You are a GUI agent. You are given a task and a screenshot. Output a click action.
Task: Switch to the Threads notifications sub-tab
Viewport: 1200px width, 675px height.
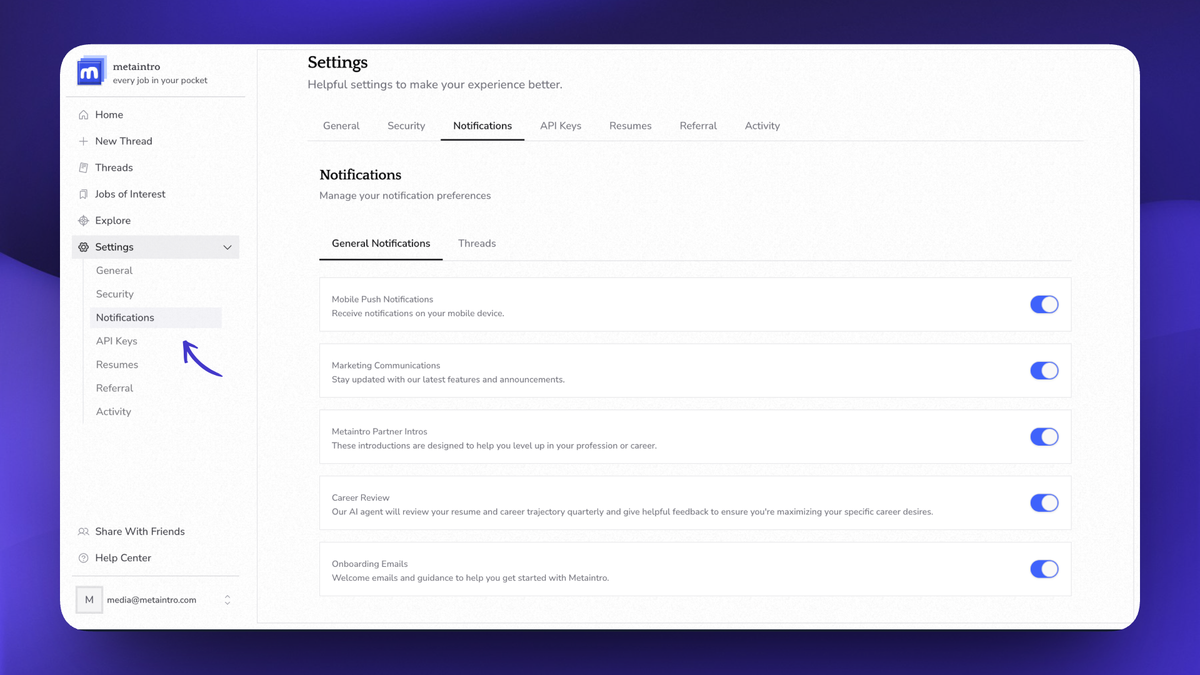[x=477, y=243]
